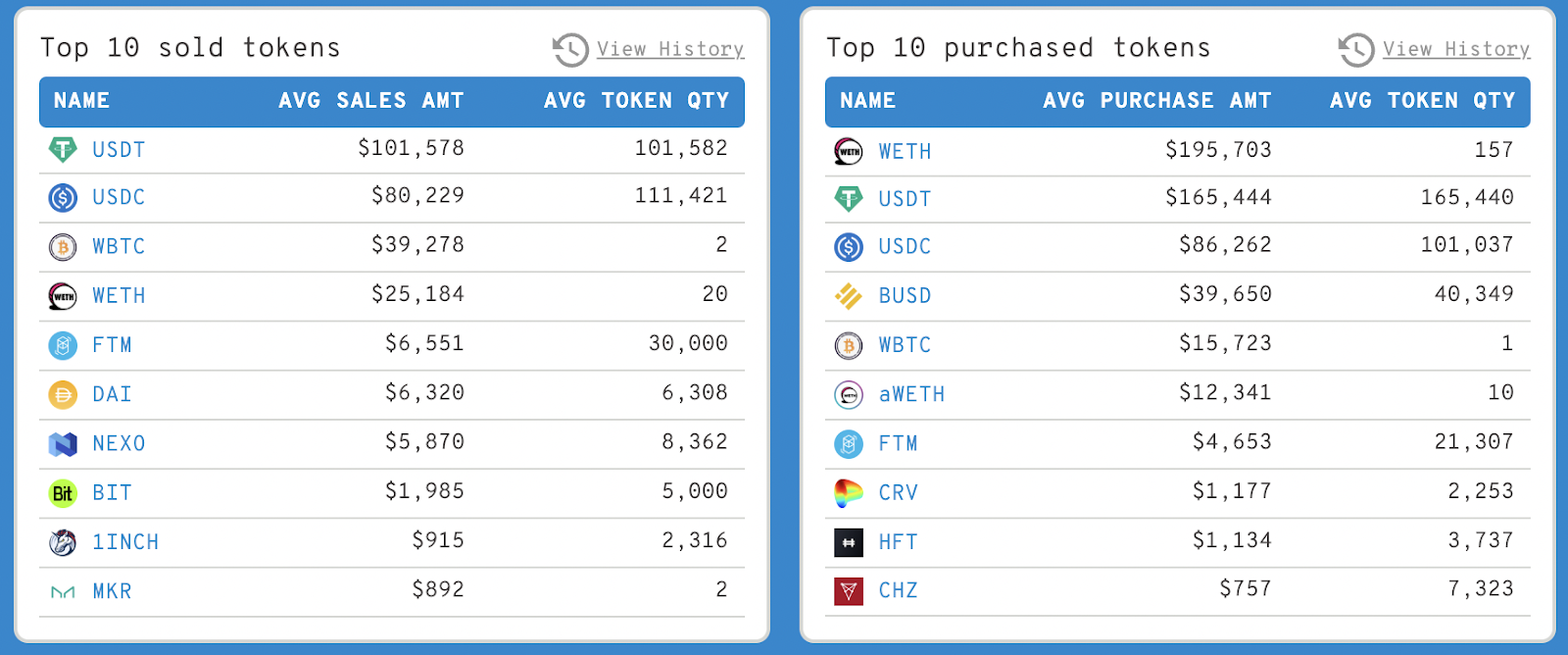Open the FTM link in sold tokens
This screenshot has width=1568, height=655.
(112, 345)
